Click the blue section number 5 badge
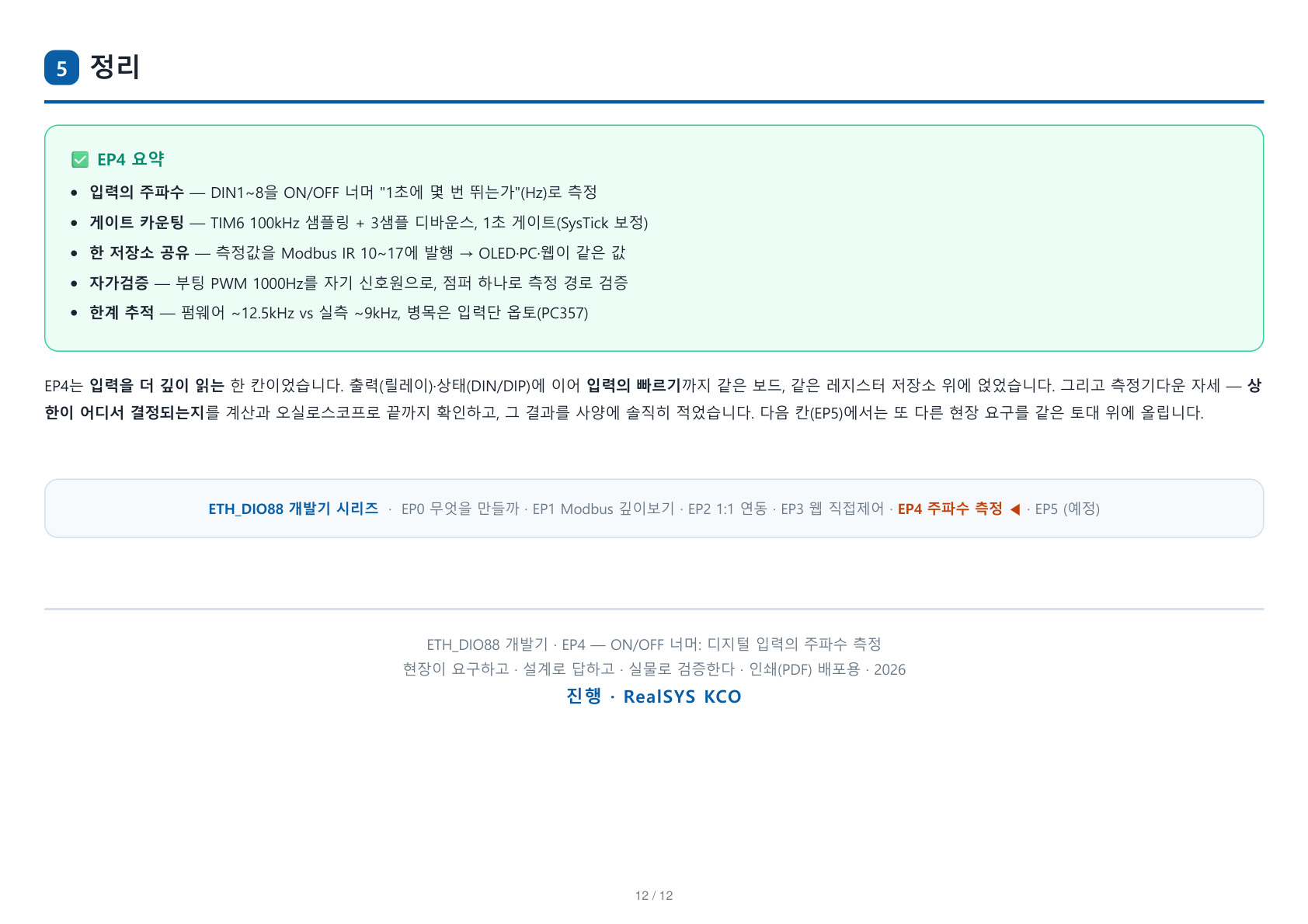 tap(61, 68)
